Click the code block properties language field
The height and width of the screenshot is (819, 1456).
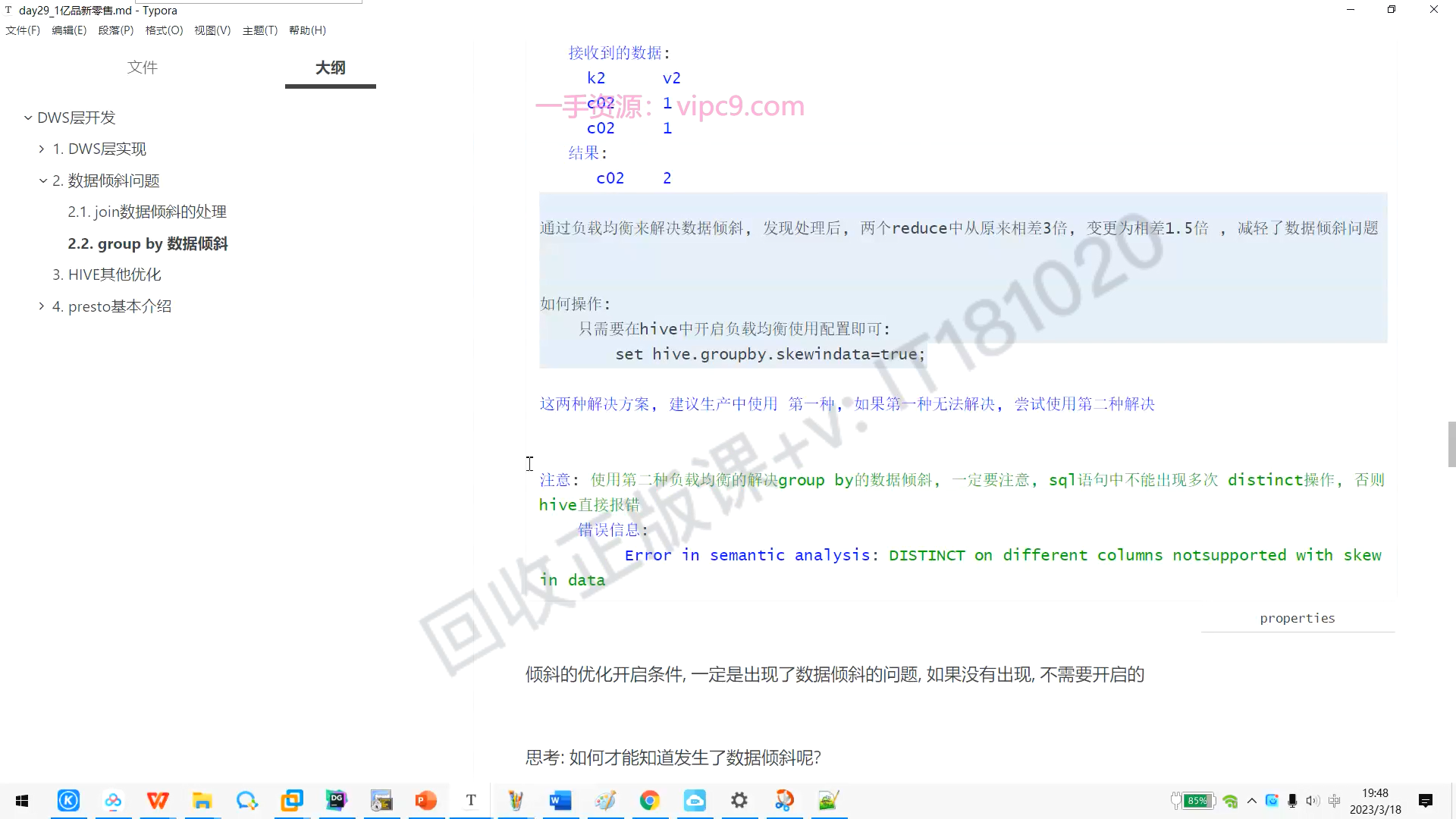[x=1298, y=619]
